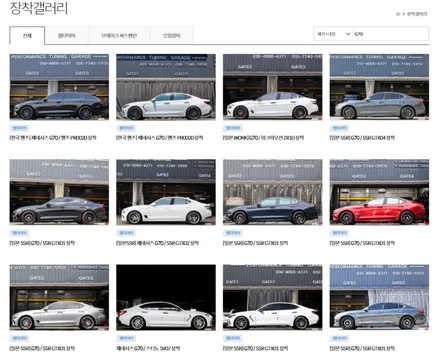Open the silver G70 photo in third row
The width and height of the screenshot is (440, 360).
coord(59,298)
